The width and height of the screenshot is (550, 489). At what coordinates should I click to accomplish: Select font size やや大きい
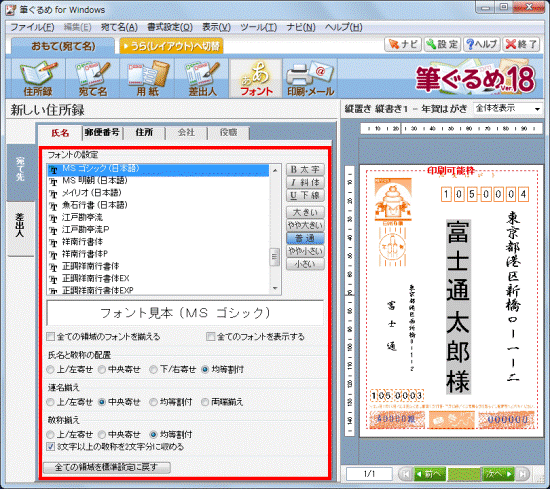305,225
